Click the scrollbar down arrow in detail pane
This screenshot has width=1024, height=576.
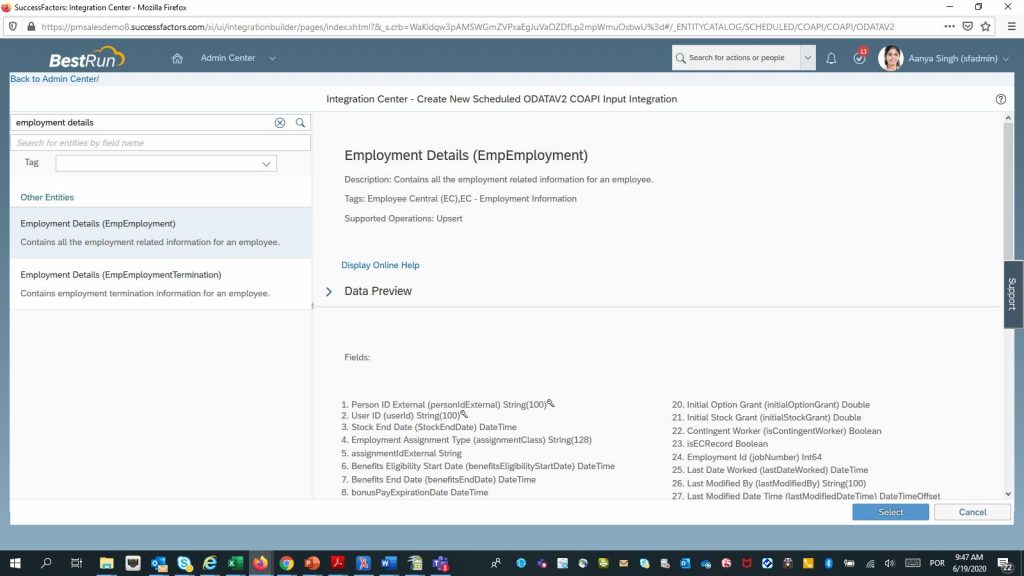click(1008, 494)
